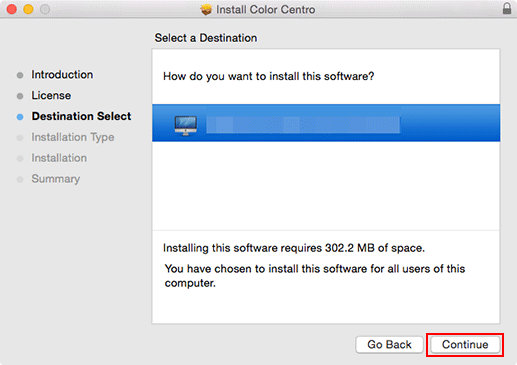
Task: Click the Installation step label
Action: pyautogui.click(x=59, y=158)
